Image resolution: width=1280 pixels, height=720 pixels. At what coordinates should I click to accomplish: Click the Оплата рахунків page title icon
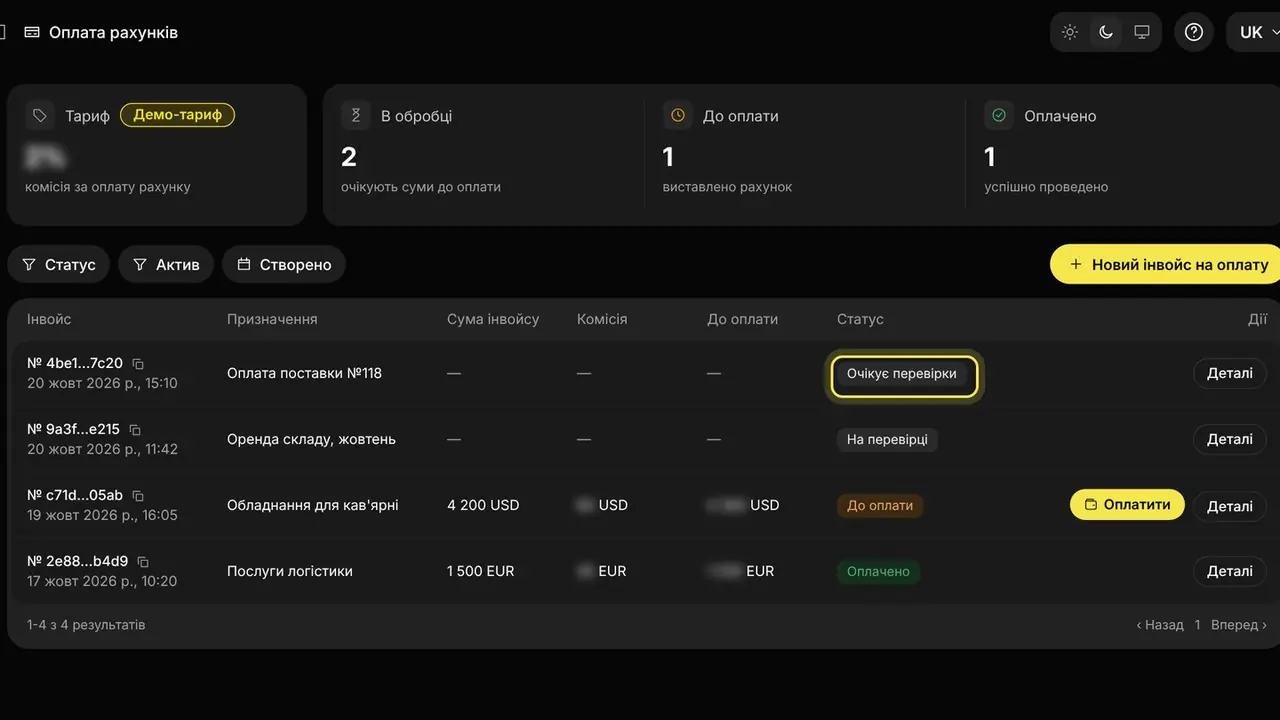click(32, 32)
